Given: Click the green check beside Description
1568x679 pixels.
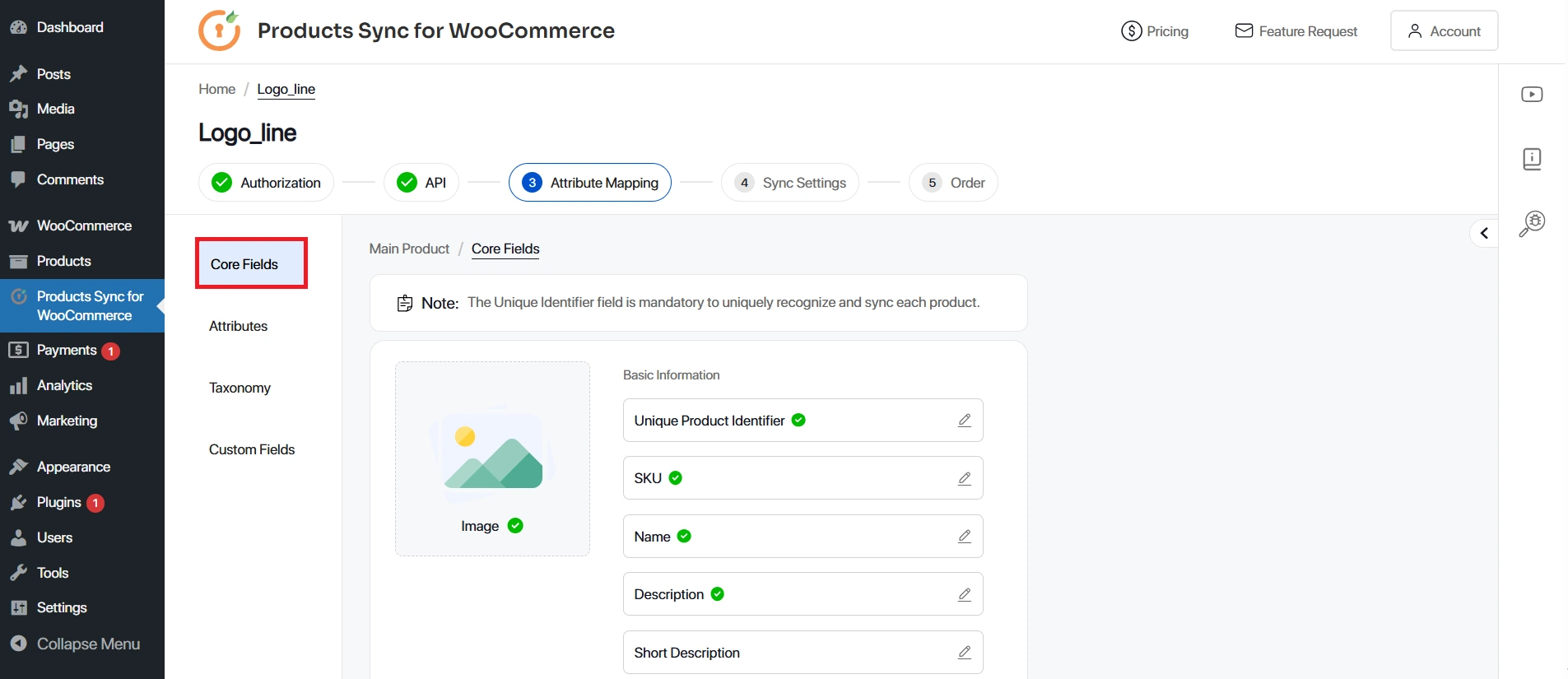Looking at the screenshot, I should coord(718,593).
